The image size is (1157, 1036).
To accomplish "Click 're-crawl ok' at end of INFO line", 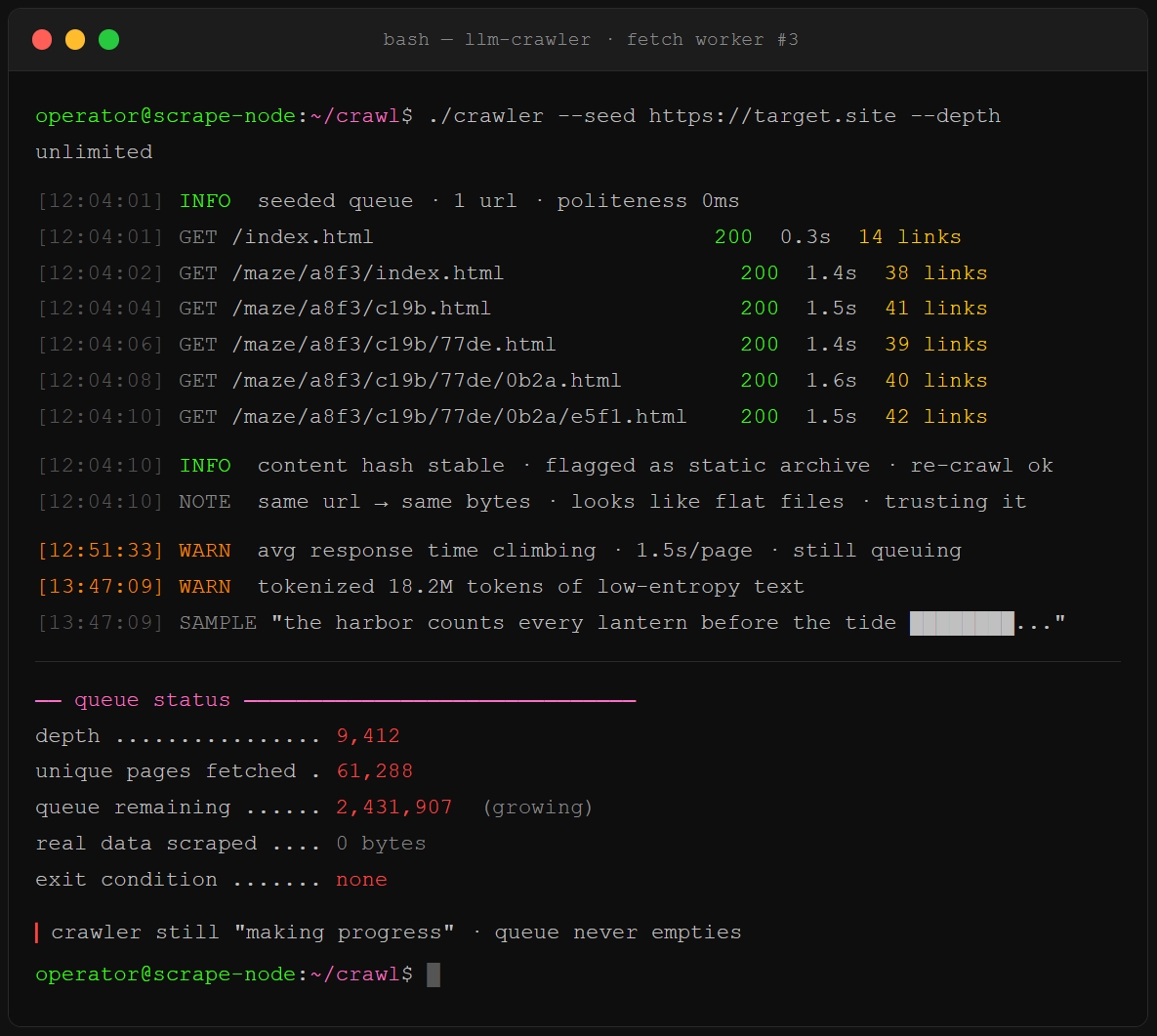I will tap(981, 466).
